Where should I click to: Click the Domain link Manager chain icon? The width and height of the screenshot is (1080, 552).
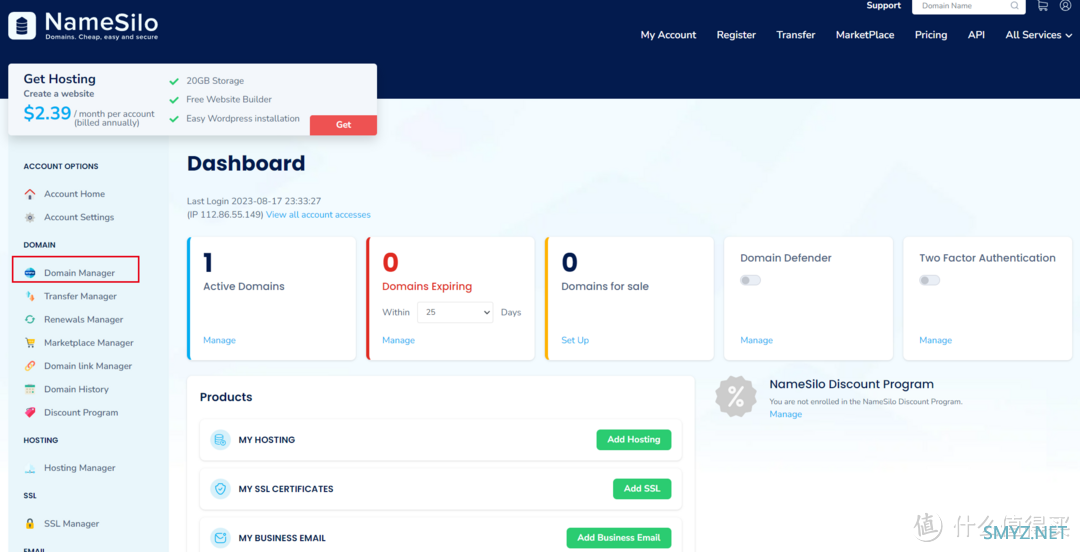point(30,366)
